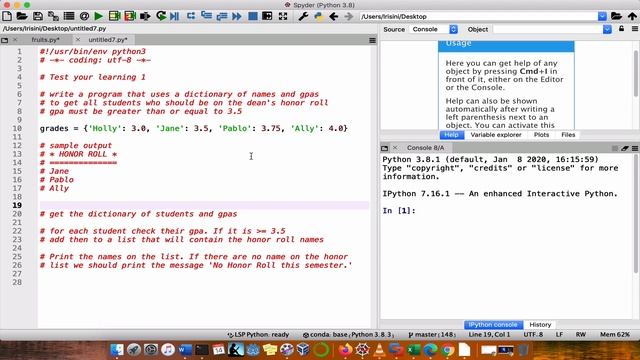Stop debugging with the blue square
The image size is (640, 360).
253,16
